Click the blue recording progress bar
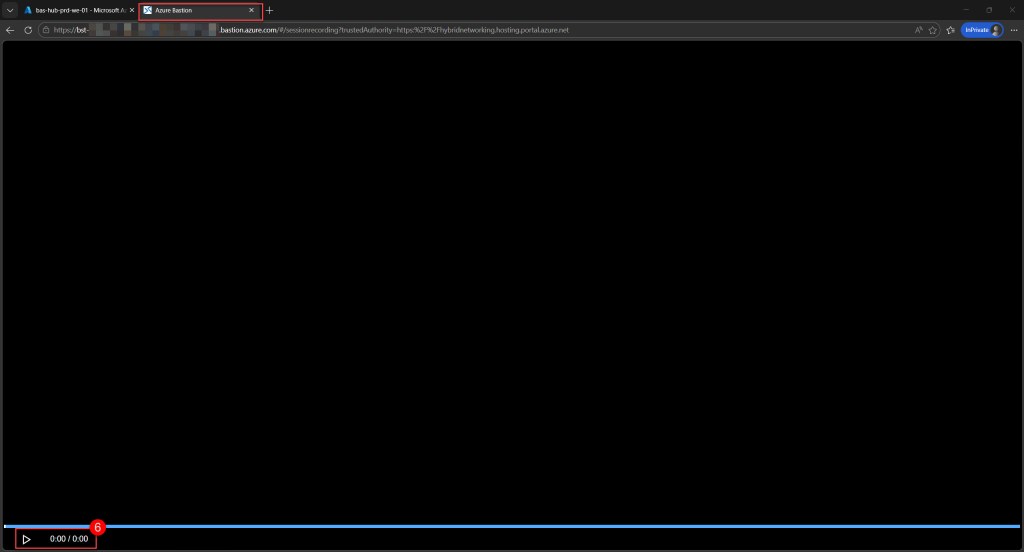Screen dimensions: 1024x552 (x=512, y=526)
